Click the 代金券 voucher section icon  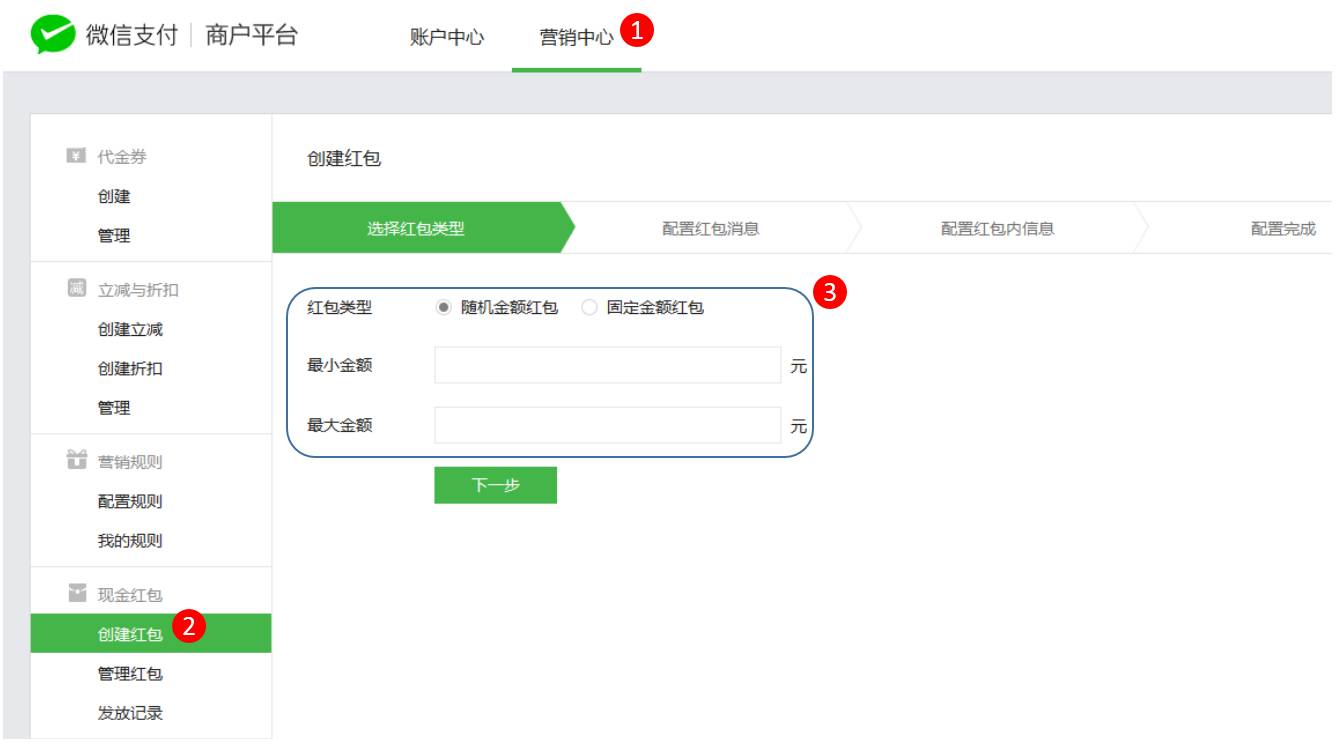click(x=76, y=156)
